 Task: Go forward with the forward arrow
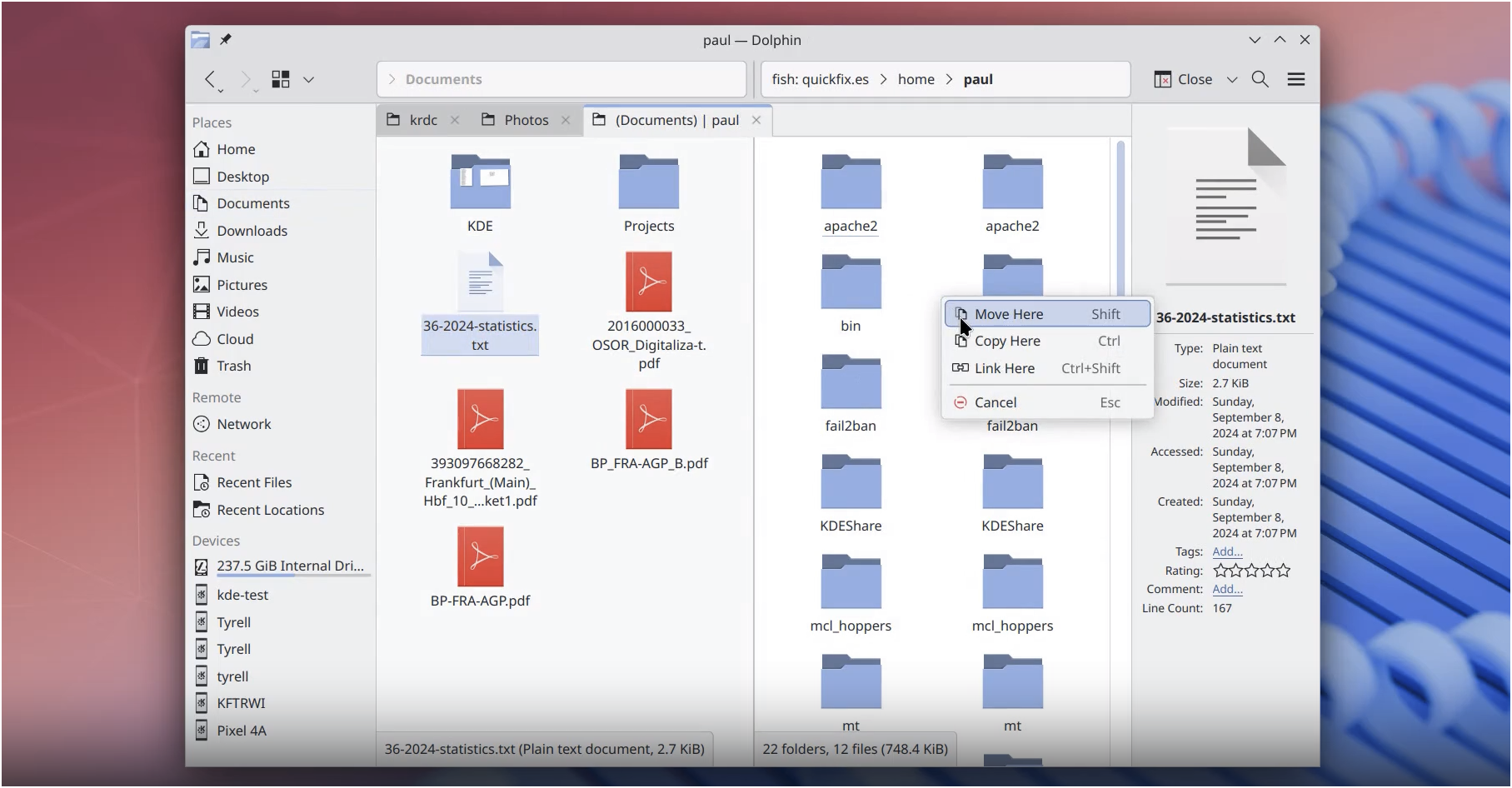pyautogui.click(x=247, y=79)
